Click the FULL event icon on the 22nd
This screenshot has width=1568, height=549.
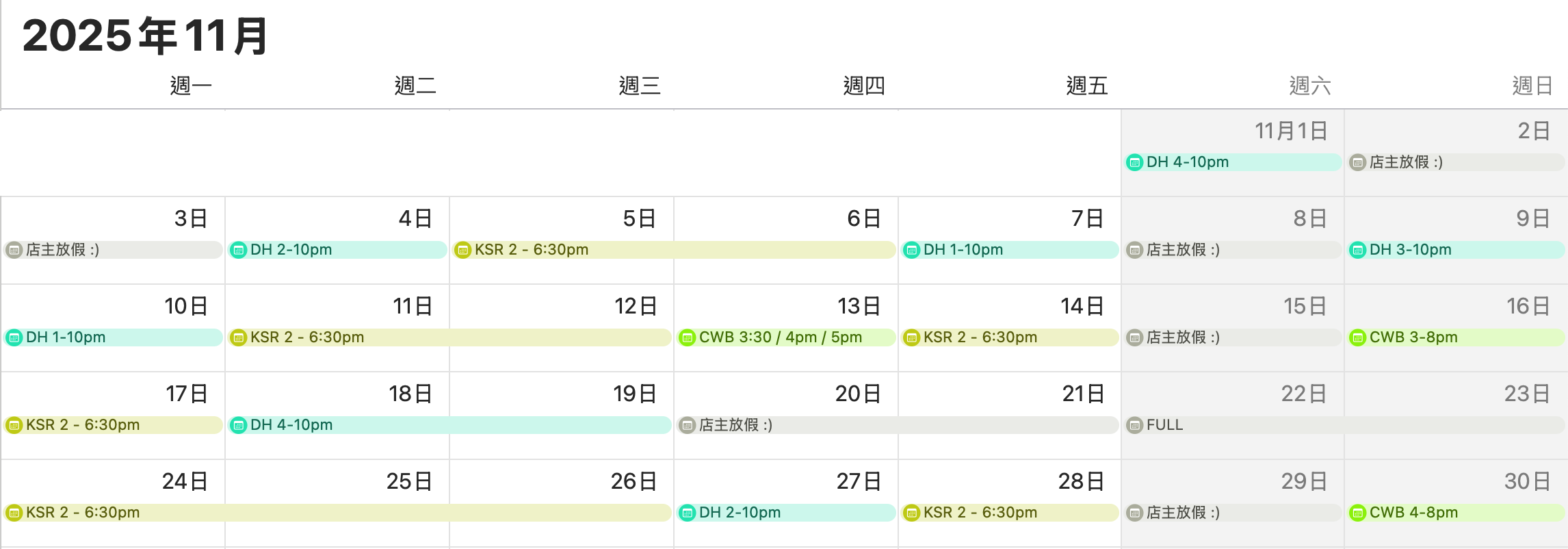point(1134,425)
